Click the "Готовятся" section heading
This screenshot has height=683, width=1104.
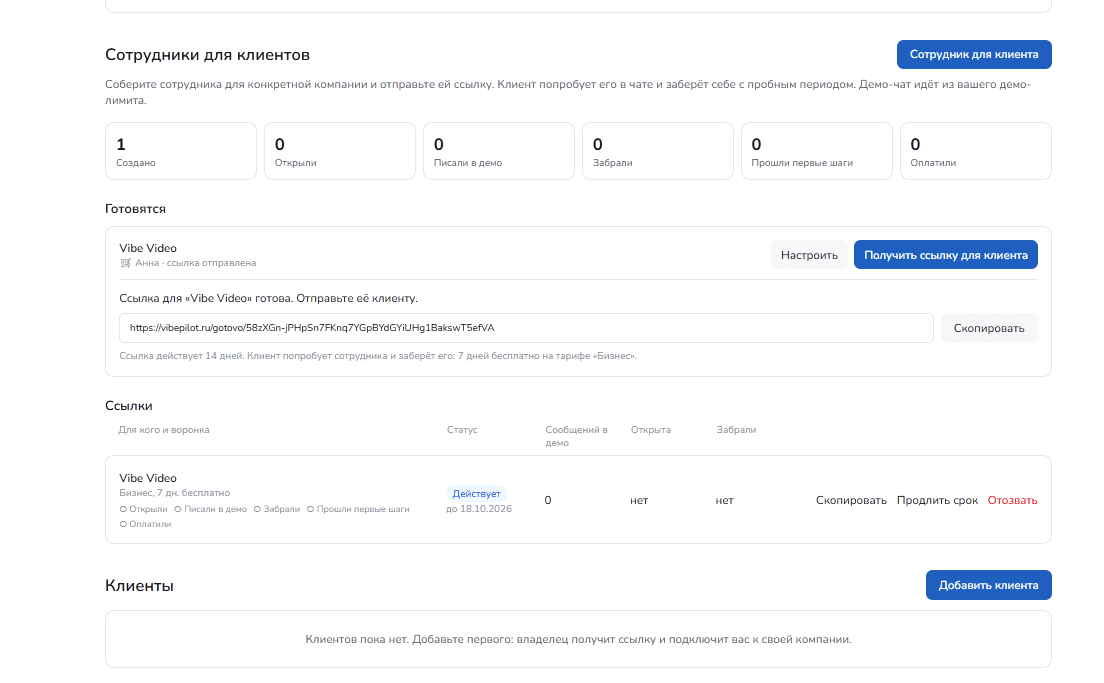(135, 209)
